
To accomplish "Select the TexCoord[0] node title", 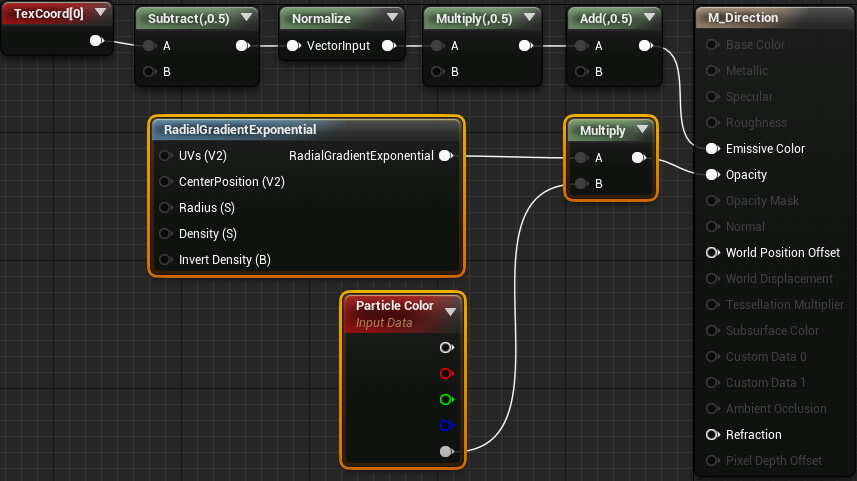I will 49,14.
